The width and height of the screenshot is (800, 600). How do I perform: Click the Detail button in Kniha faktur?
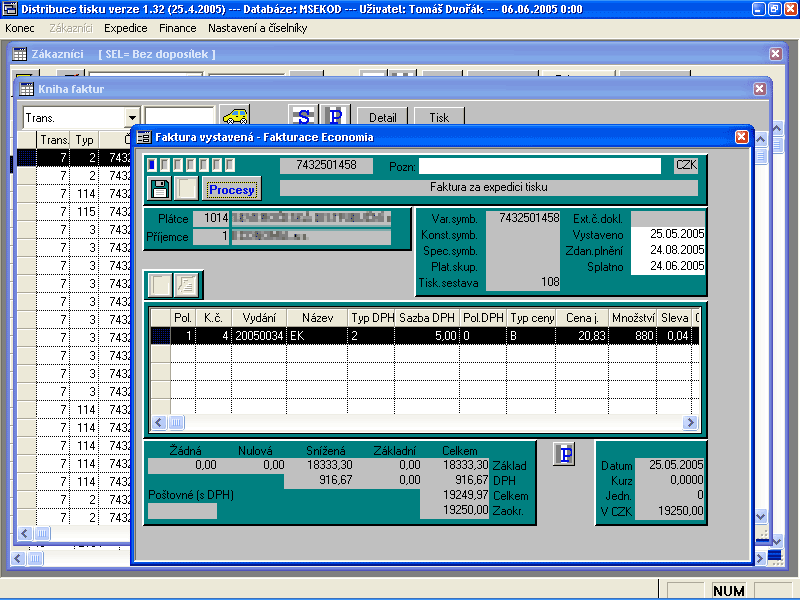pos(383,117)
